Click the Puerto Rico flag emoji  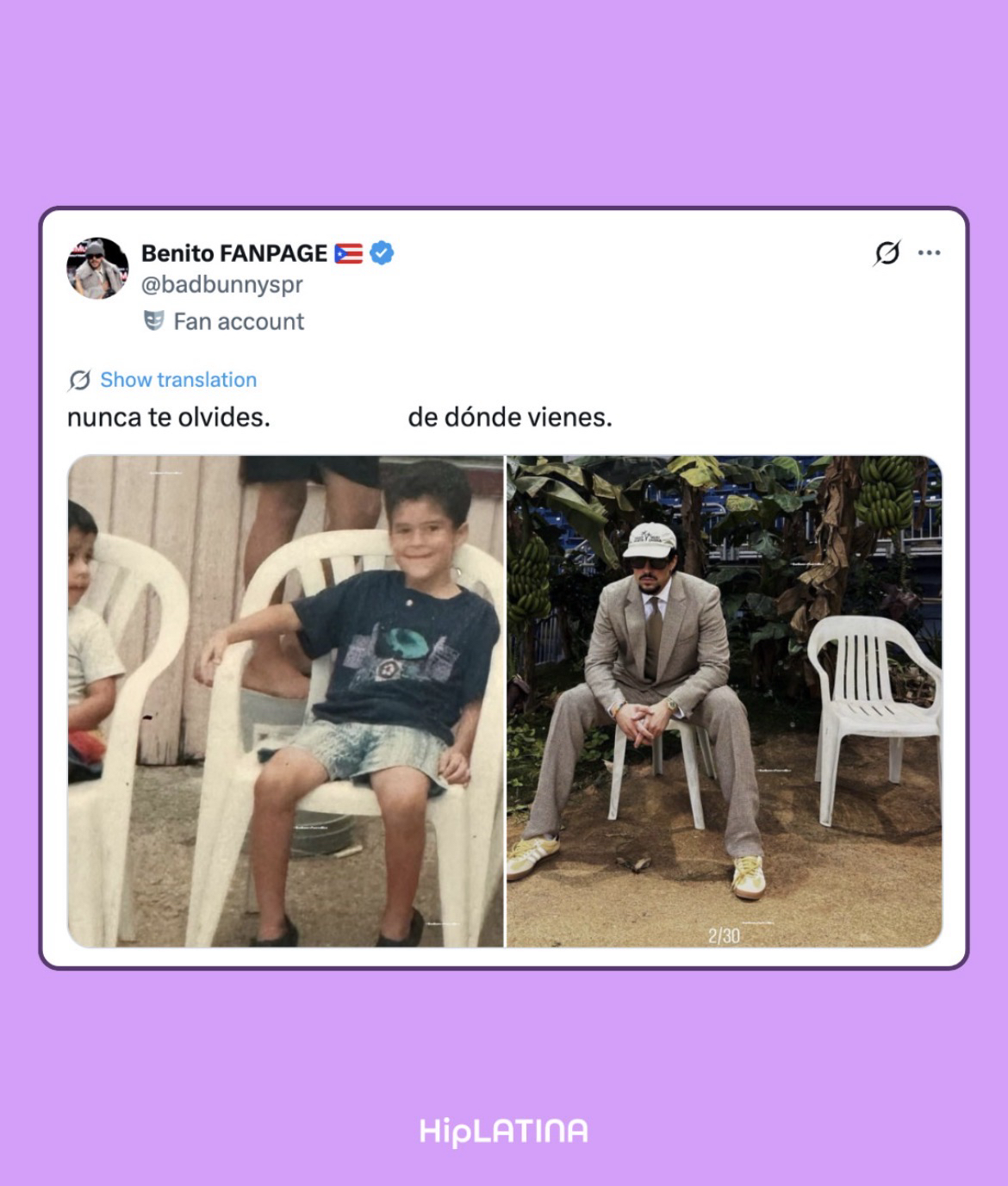click(348, 253)
